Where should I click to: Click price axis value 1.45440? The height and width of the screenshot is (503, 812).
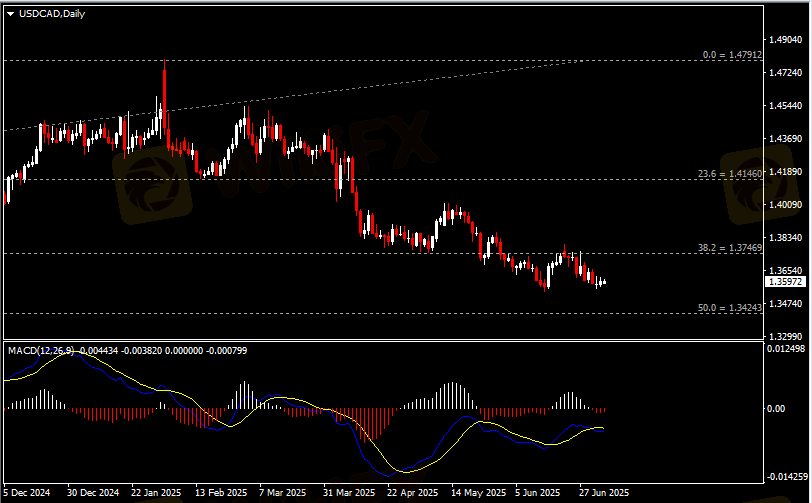coord(785,106)
